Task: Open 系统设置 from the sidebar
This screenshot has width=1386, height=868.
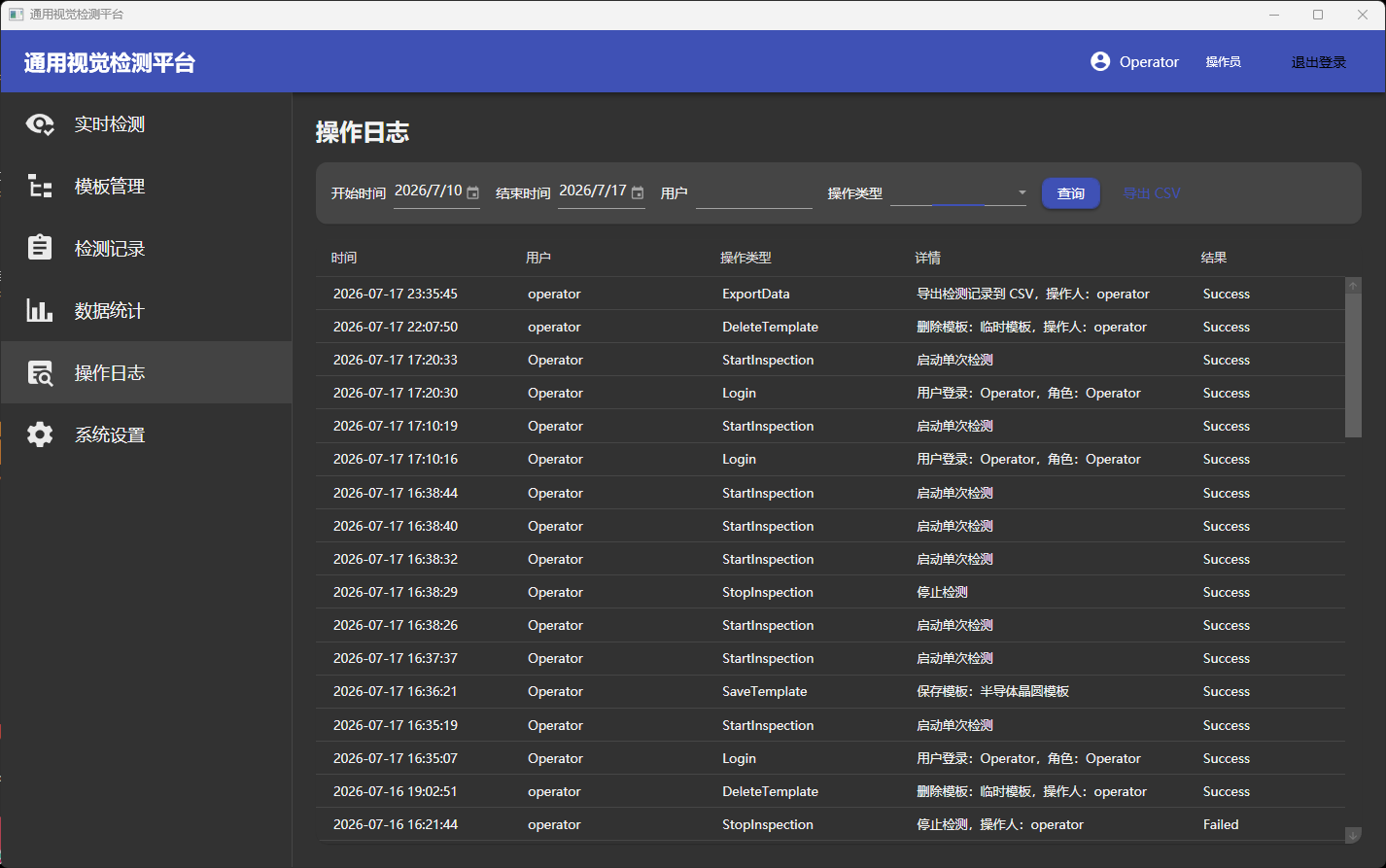Action: pyautogui.click(x=147, y=434)
